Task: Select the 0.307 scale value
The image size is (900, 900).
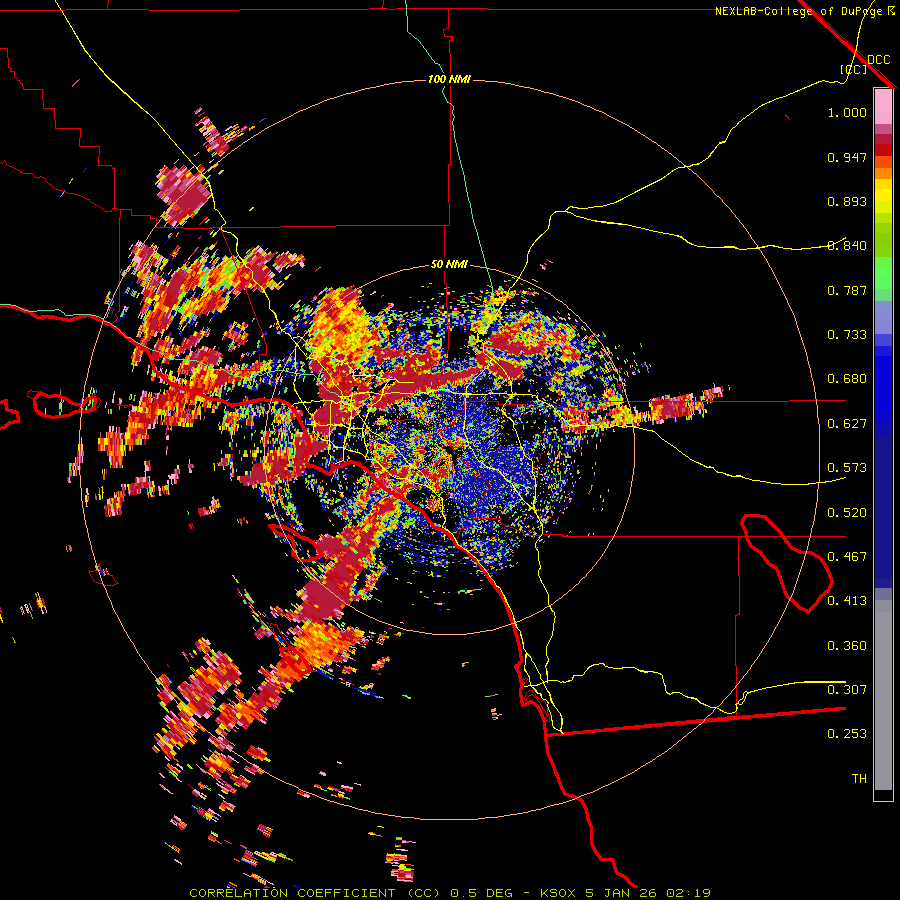Action: (x=847, y=690)
